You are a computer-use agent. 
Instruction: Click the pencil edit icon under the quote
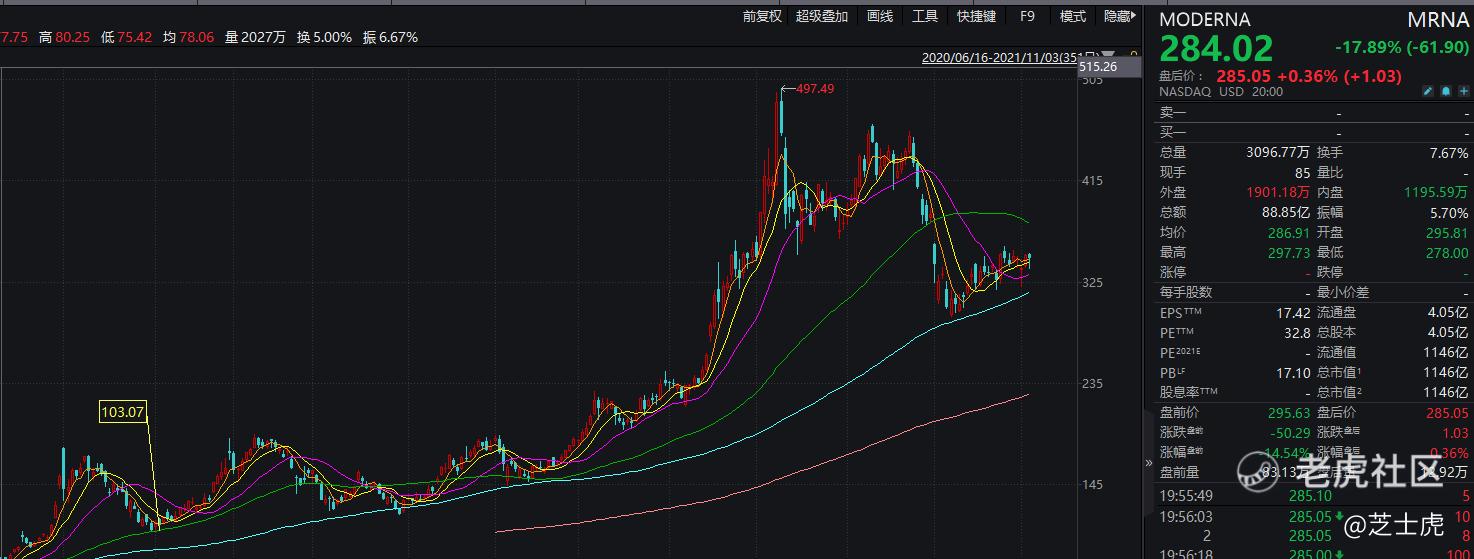click(1428, 91)
